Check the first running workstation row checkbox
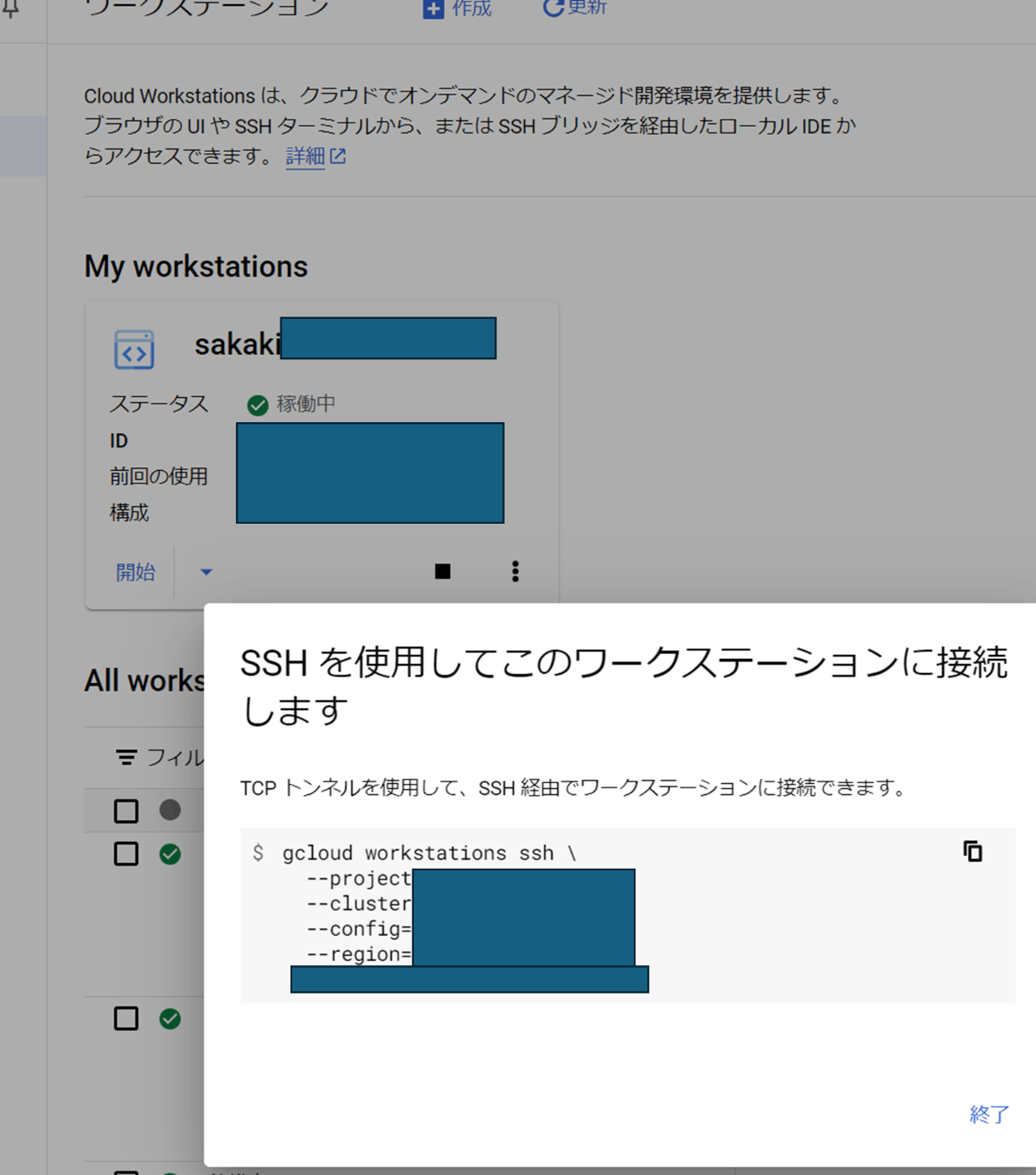Screen dimensions: 1036x1175 click(126, 854)
